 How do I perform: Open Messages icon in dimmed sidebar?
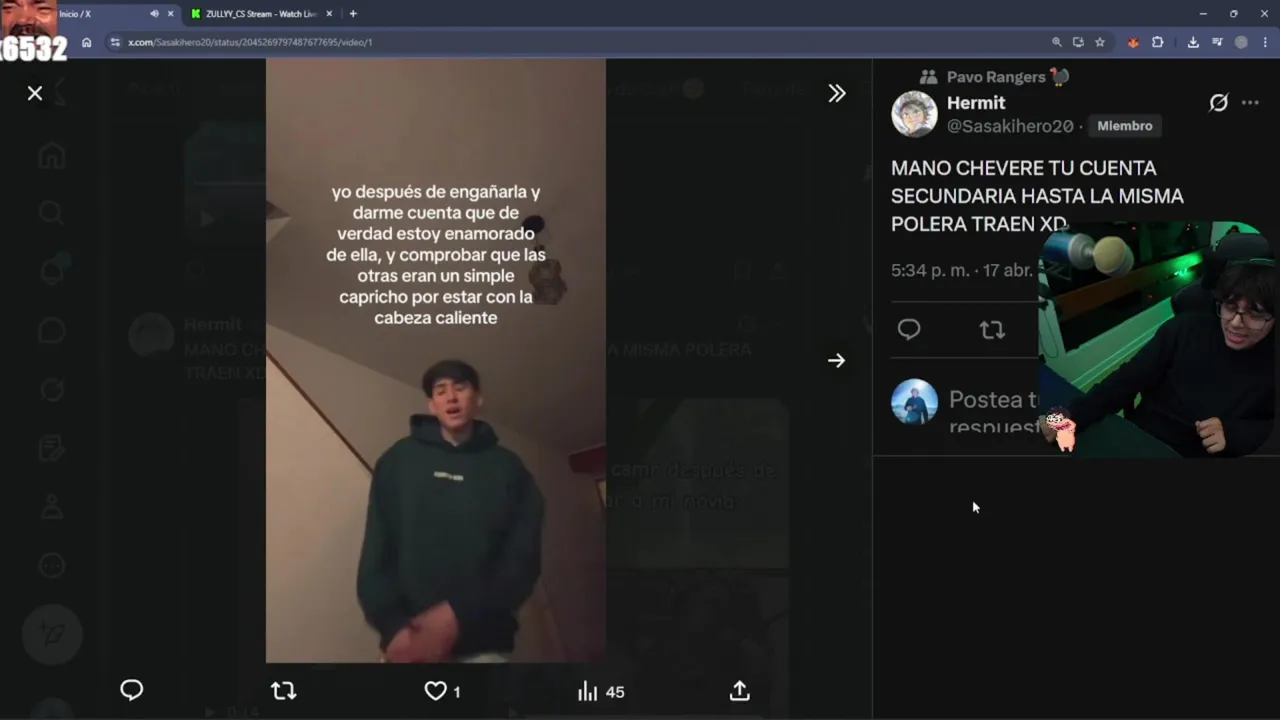[x=52, y=331]
